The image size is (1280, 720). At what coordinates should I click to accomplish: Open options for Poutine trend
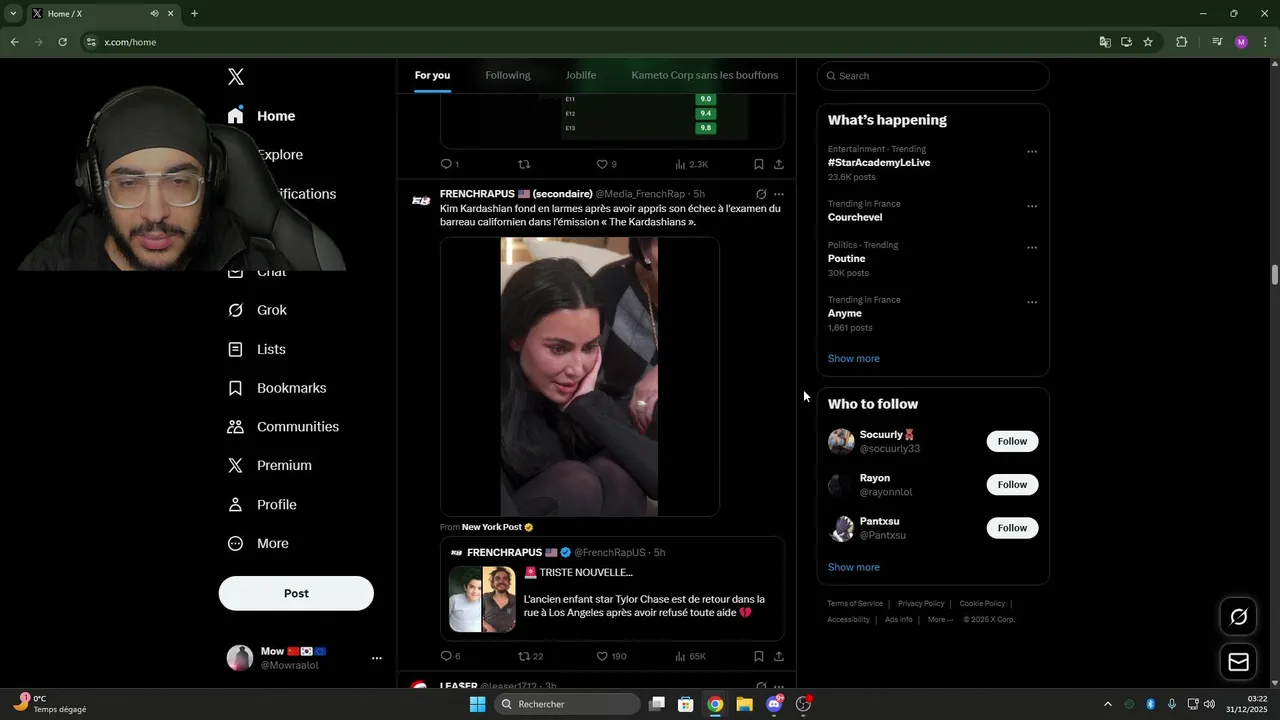tap(1032, 248)
